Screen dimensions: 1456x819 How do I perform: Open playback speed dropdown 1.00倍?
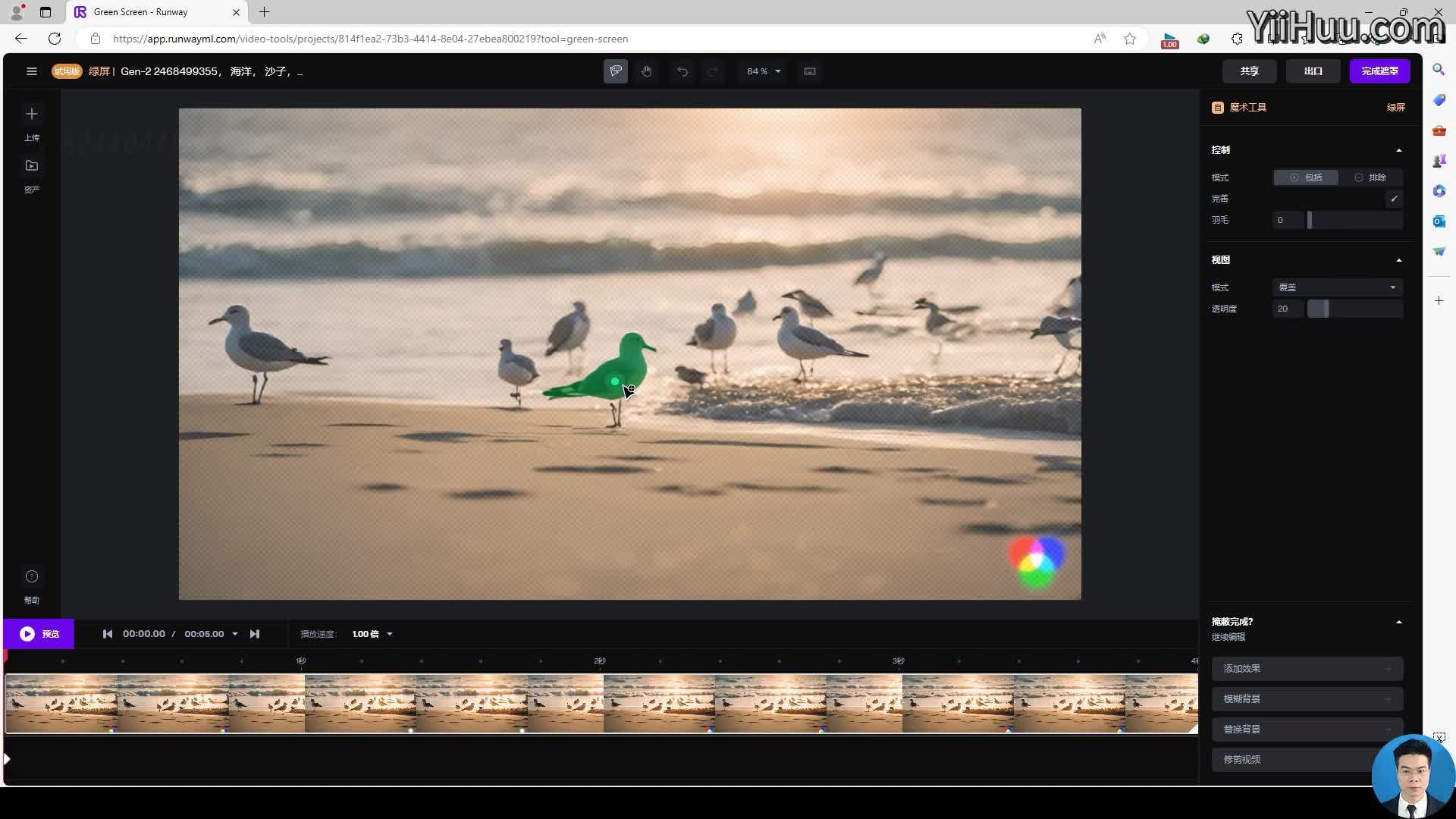tap(372, 634)
